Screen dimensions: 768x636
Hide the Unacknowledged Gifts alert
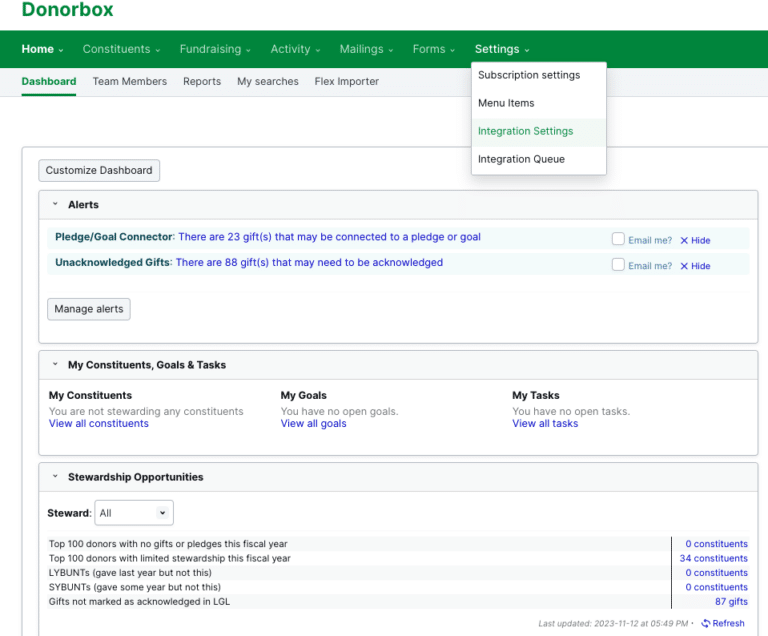695,266
